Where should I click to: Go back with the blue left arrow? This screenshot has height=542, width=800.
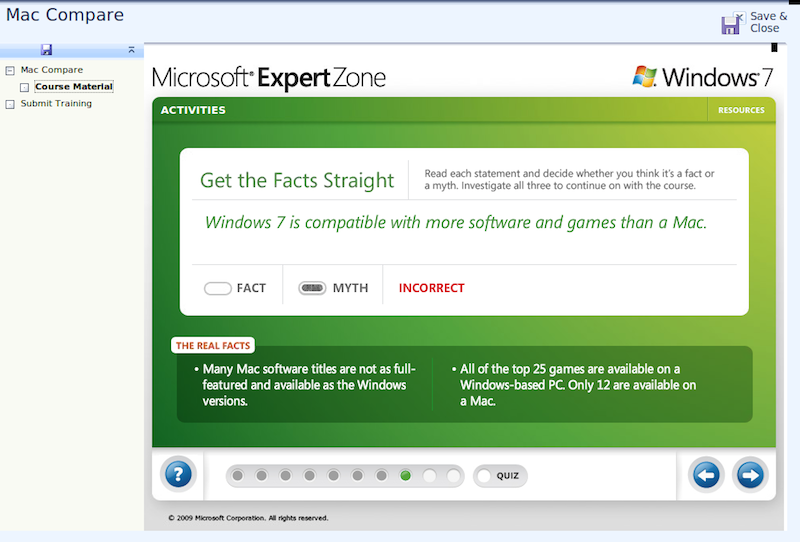[706, 475]
